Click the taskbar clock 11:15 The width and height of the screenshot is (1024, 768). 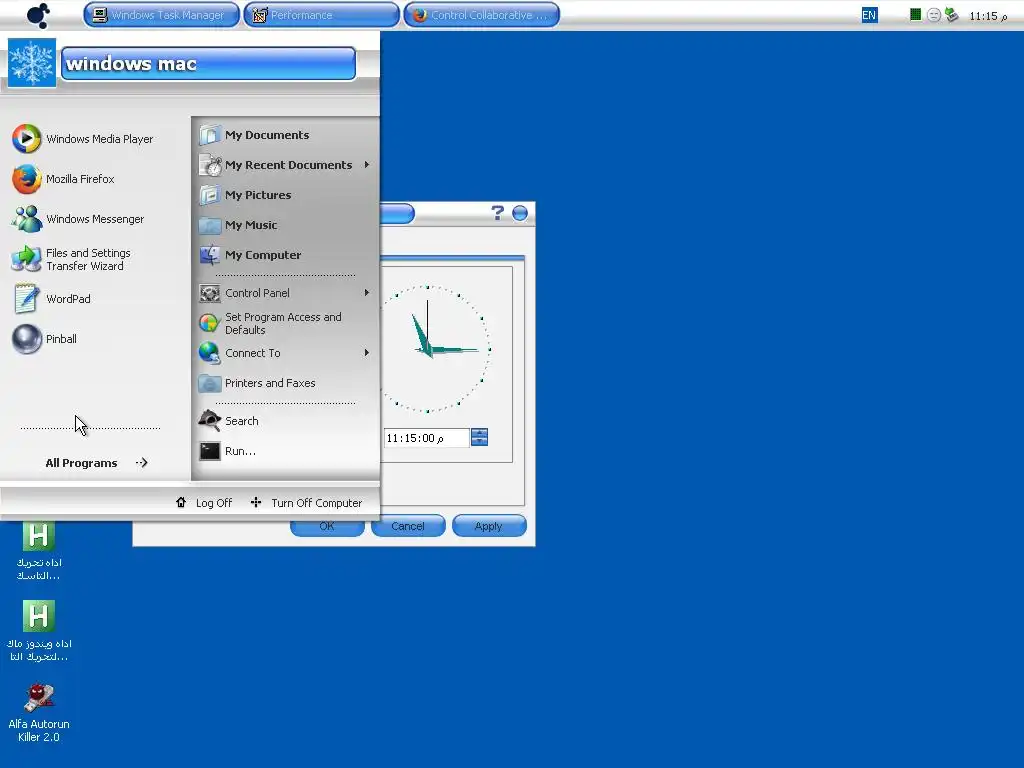coord(988,16)
